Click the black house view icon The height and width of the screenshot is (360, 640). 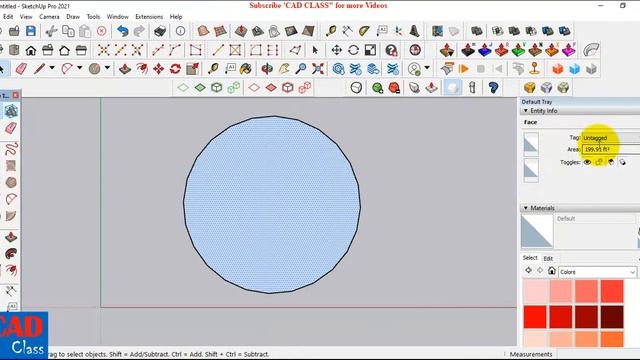coord(31,50)
